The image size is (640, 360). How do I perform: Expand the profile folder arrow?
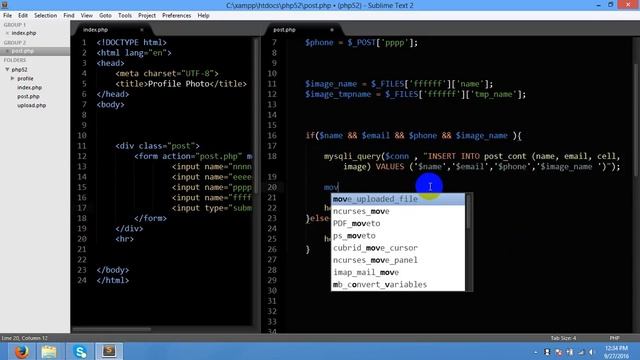(13, 78)
